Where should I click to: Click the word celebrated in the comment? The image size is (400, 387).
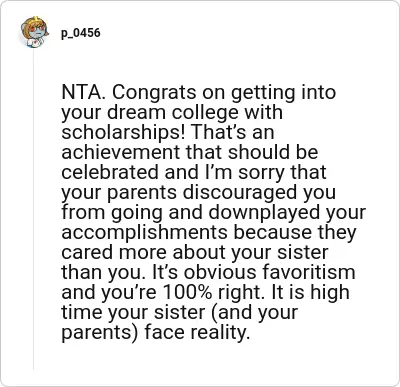[x=110, y=172]
